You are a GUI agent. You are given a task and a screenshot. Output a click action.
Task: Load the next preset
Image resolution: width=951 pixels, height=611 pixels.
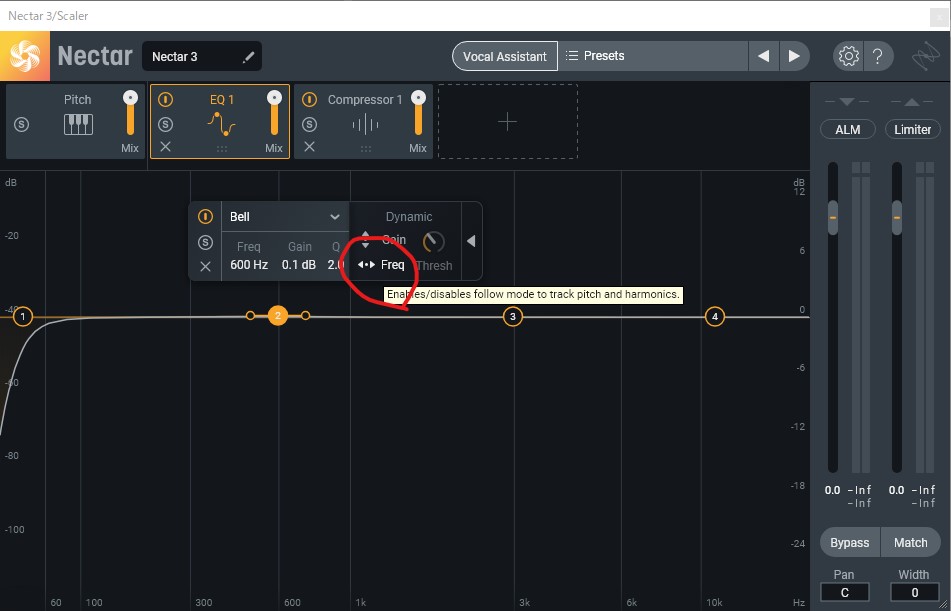[794, 56]
